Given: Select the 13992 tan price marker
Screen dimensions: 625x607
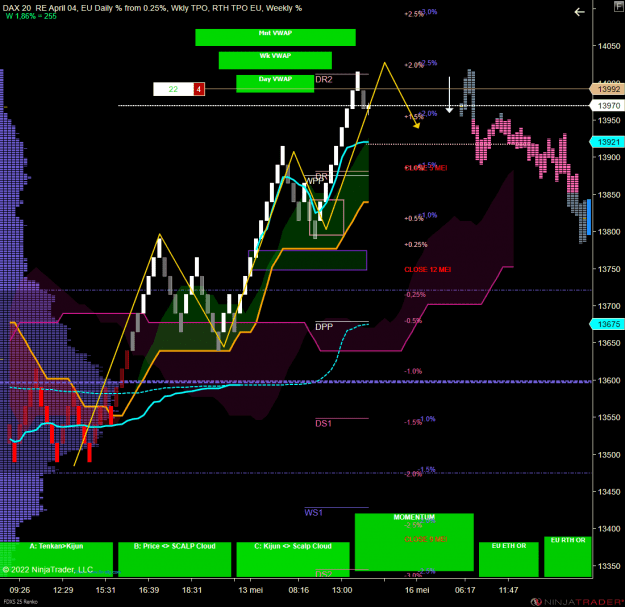Looking at the screenshot, I should (x=607, y=89).
